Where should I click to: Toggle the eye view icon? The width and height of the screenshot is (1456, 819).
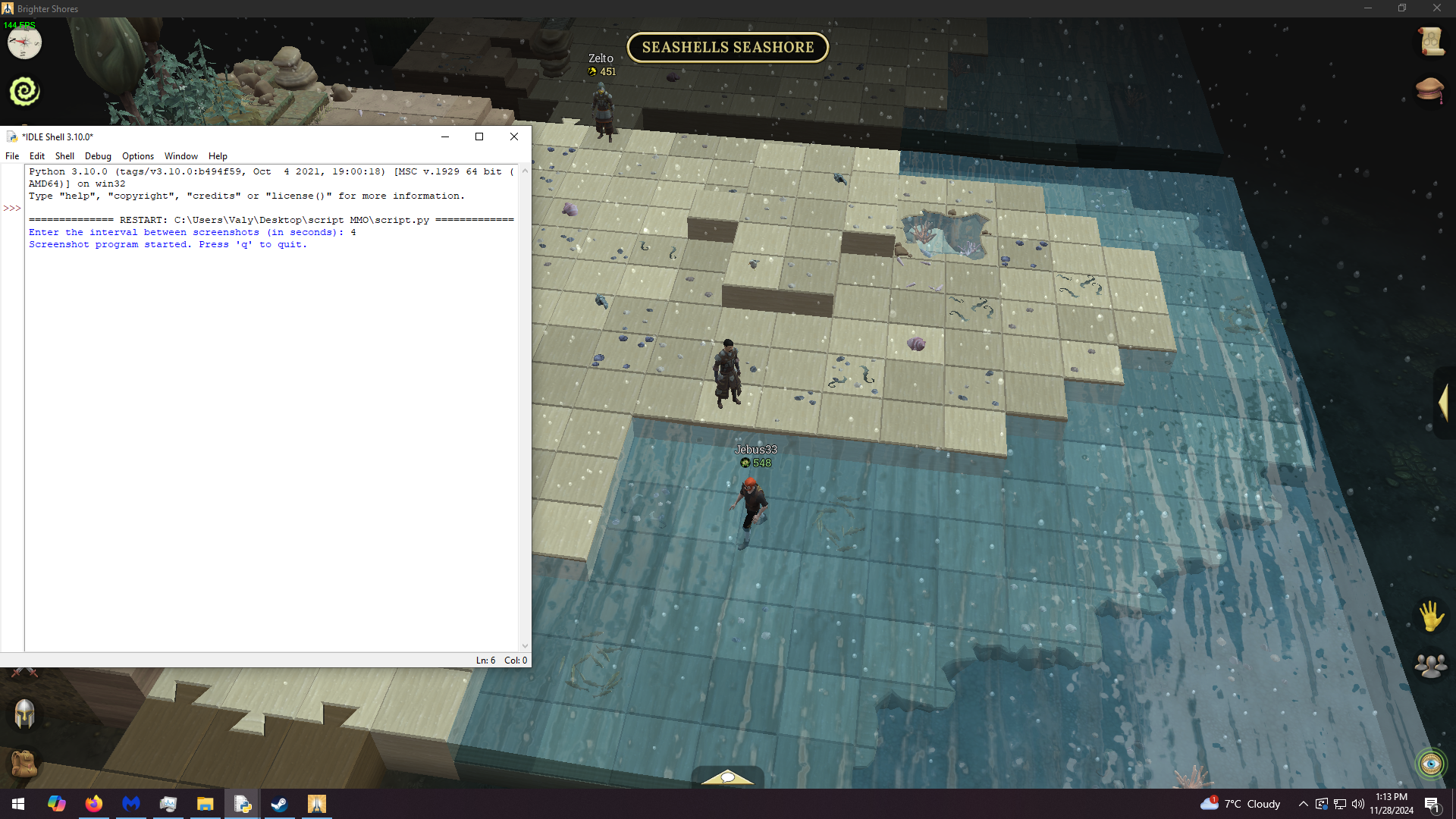[x=1430, y=764]
